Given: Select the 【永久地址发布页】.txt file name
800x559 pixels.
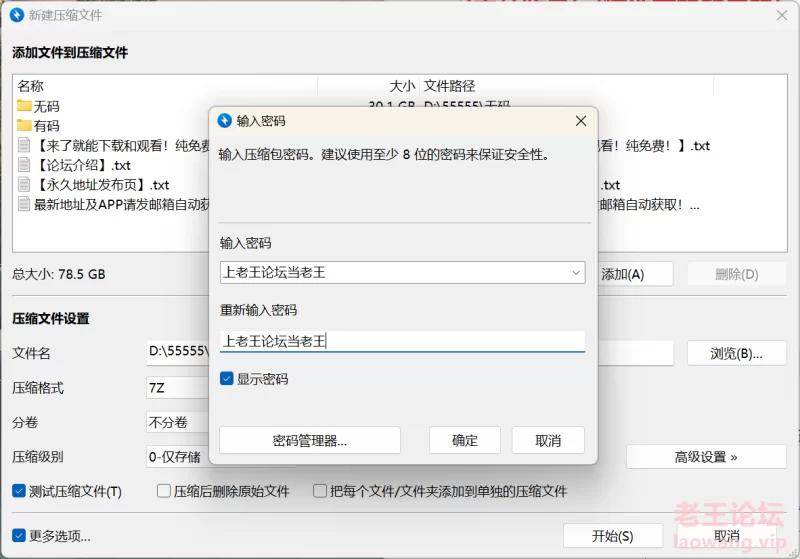Looking at the screenshot, I should point(103,185).
